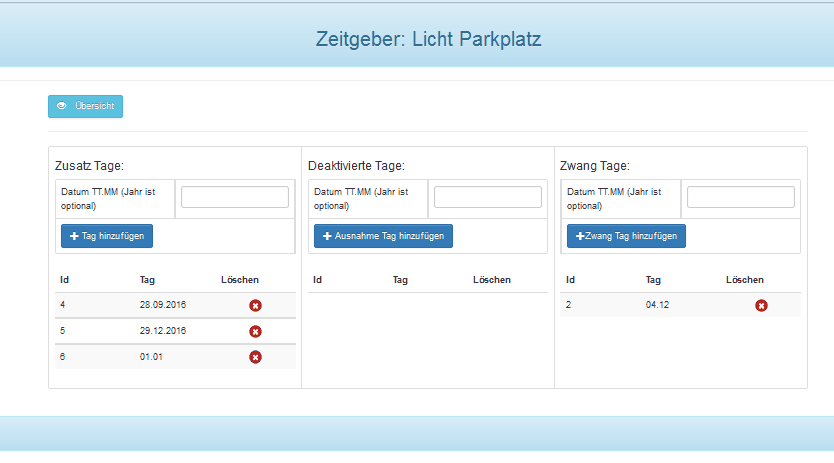
Task: Delete the 28.09.2016 entry
Action: [x=255, y=305]
